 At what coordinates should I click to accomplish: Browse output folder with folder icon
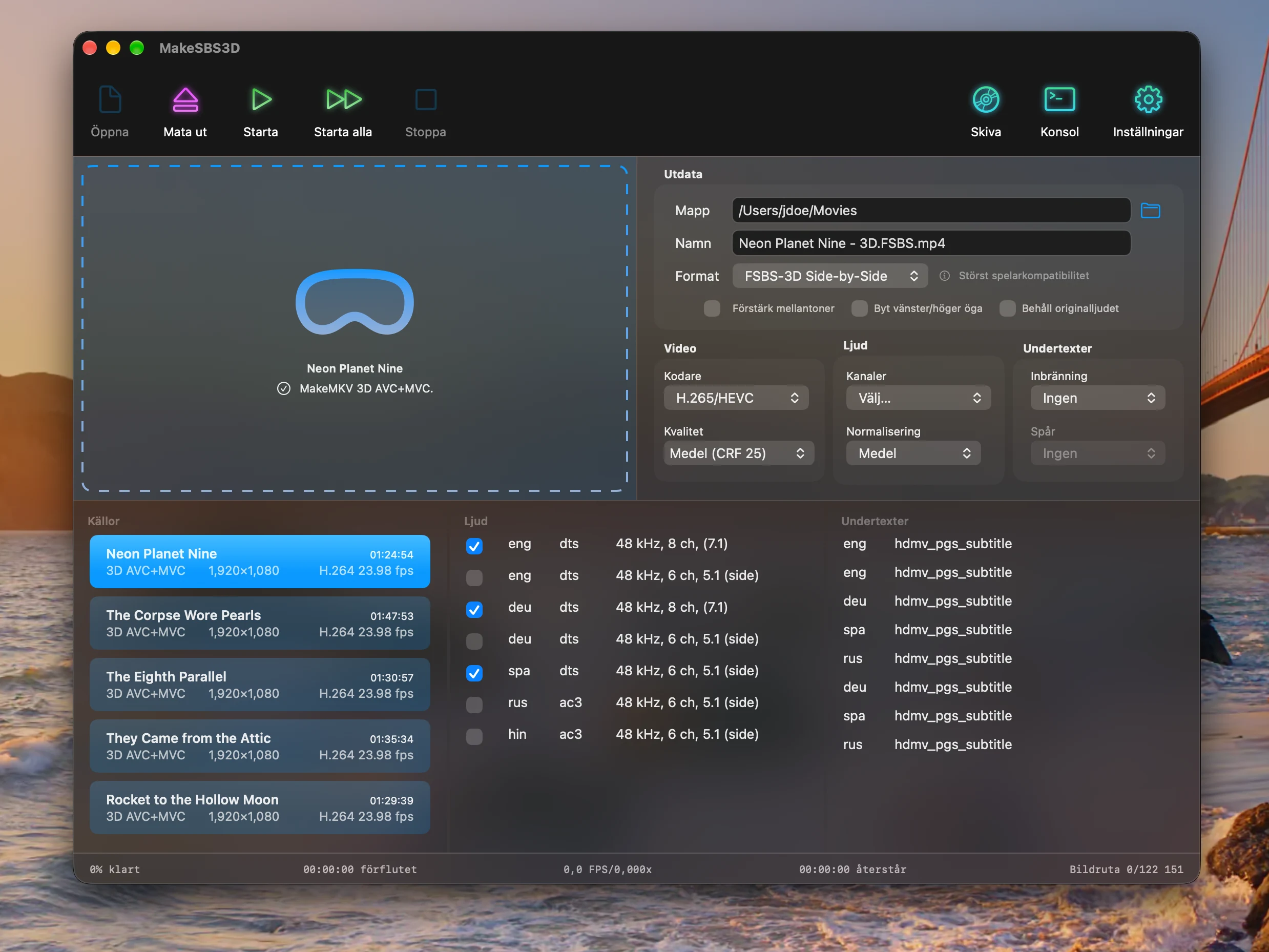pos(1150,211)
